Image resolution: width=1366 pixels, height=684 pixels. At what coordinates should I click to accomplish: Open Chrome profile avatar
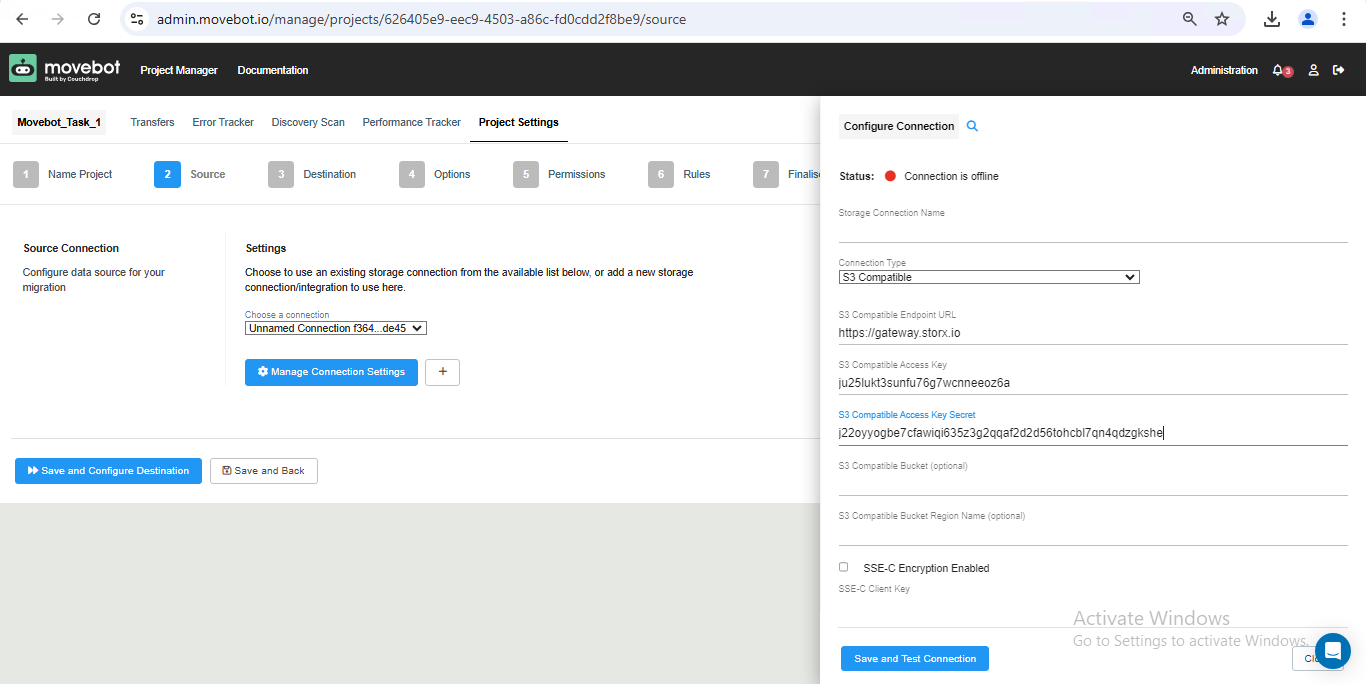[1308, 19]
